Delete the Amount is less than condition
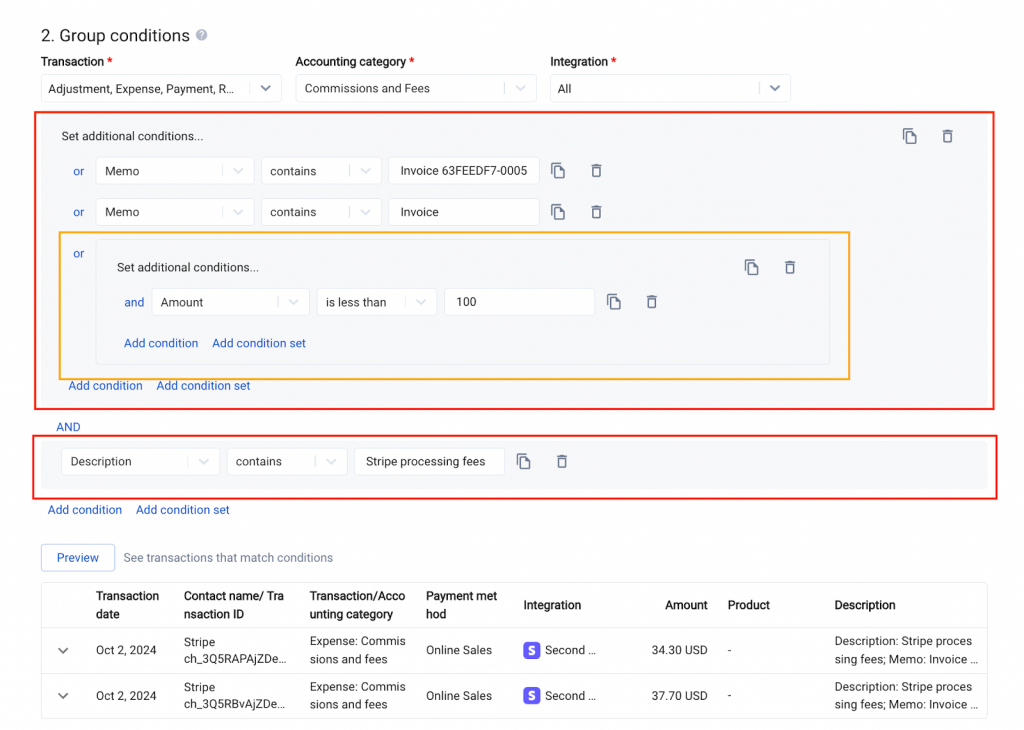The height and width of the screenshot is (730, 1024). (x=651, y=302)
